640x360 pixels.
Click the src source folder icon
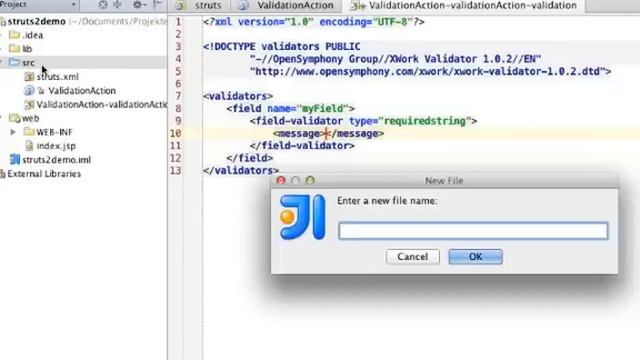pyautogui.click(x=15, y=62)
